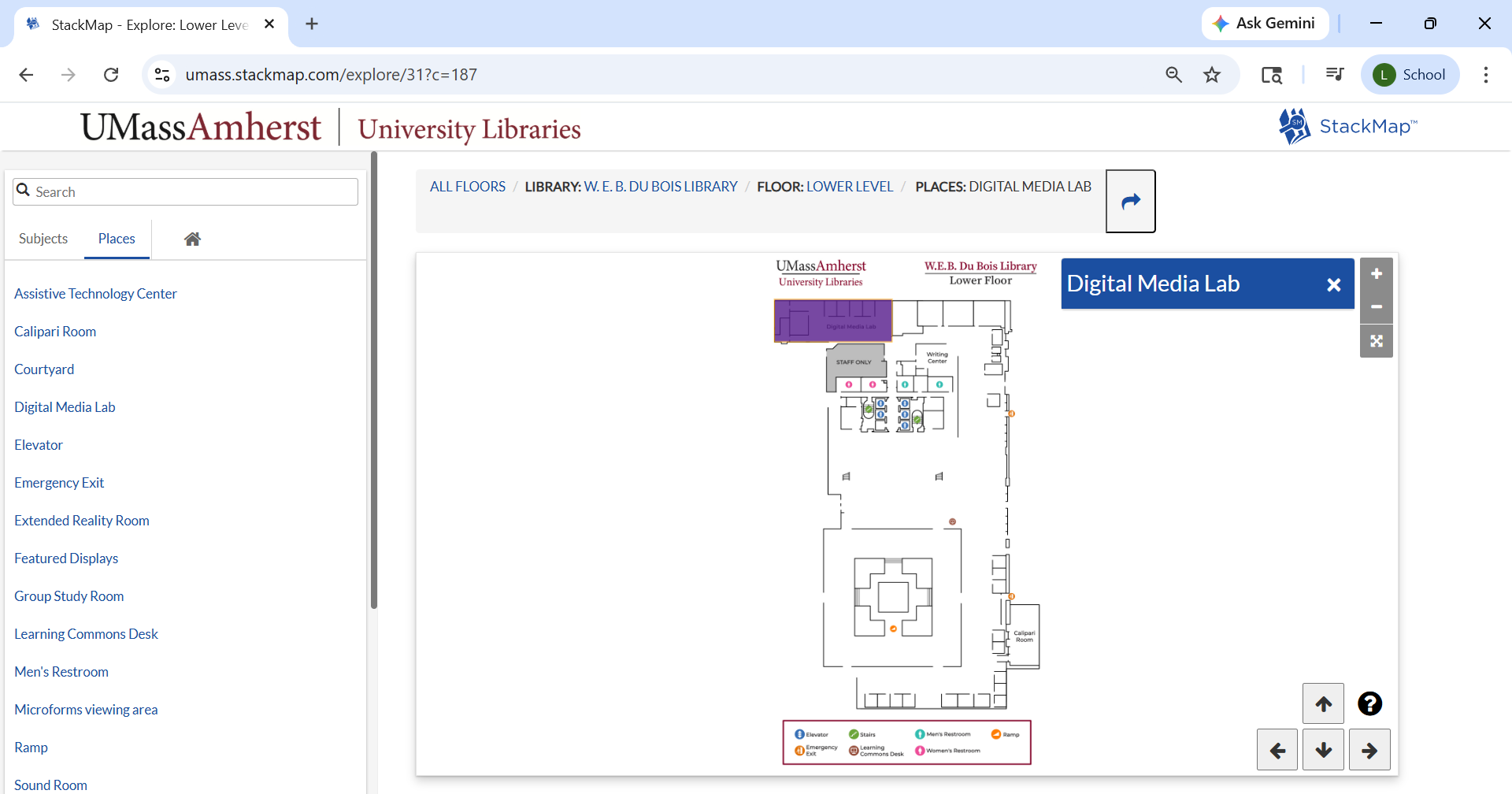The height and width of the screenshot is (794, 1512).
Task: Share the Digital Media Lab view
Action: 1131,201
